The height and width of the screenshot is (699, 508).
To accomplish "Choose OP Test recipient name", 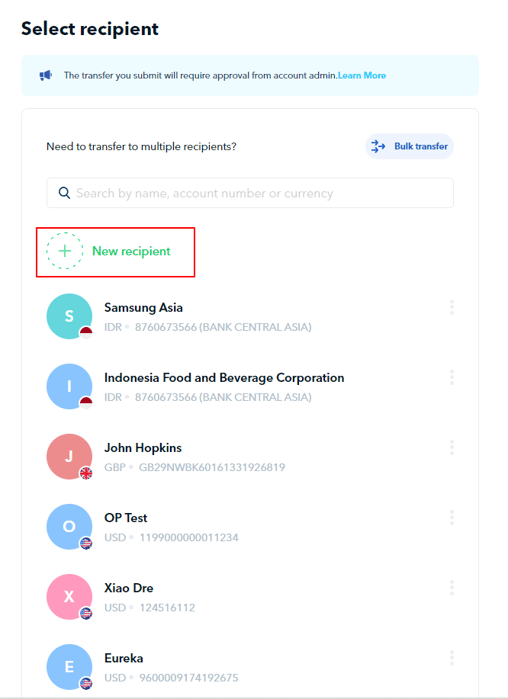I will pos(126,518).
